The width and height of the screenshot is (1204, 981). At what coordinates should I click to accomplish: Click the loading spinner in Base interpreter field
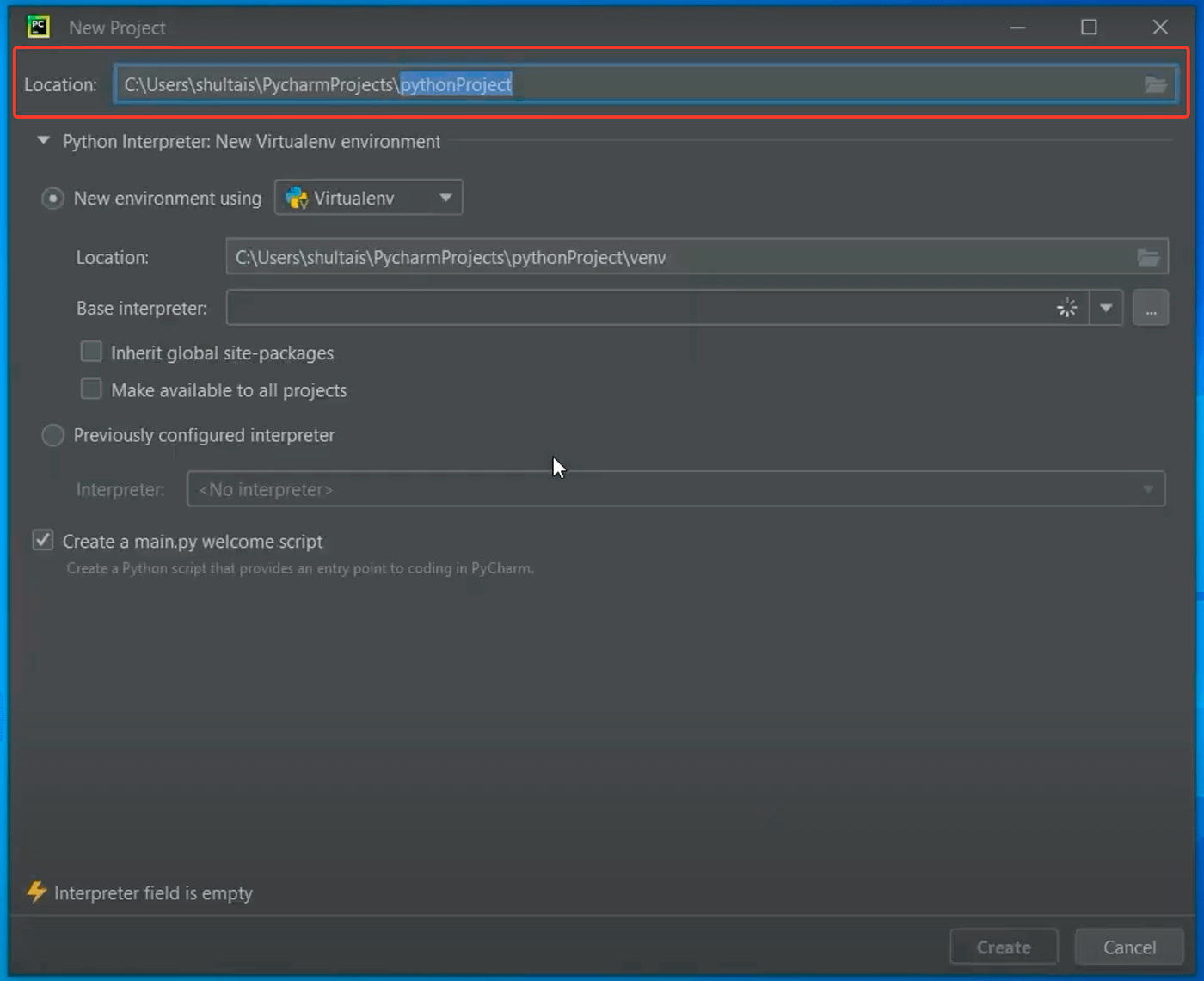[x=1066, y=307]
